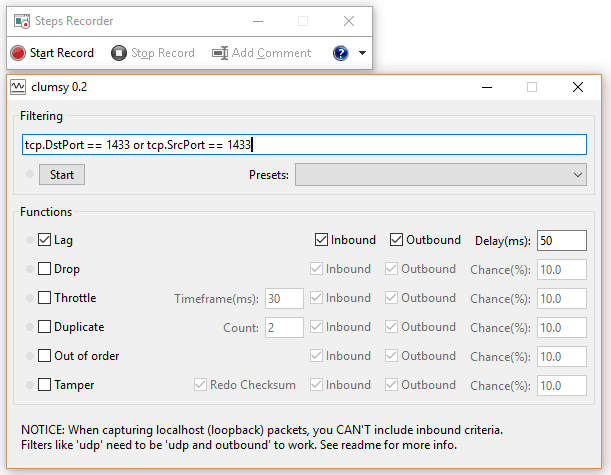Minimize the clumsy 0.2 window
This screenshot has height=475, width=611.
tap(487, 87)
